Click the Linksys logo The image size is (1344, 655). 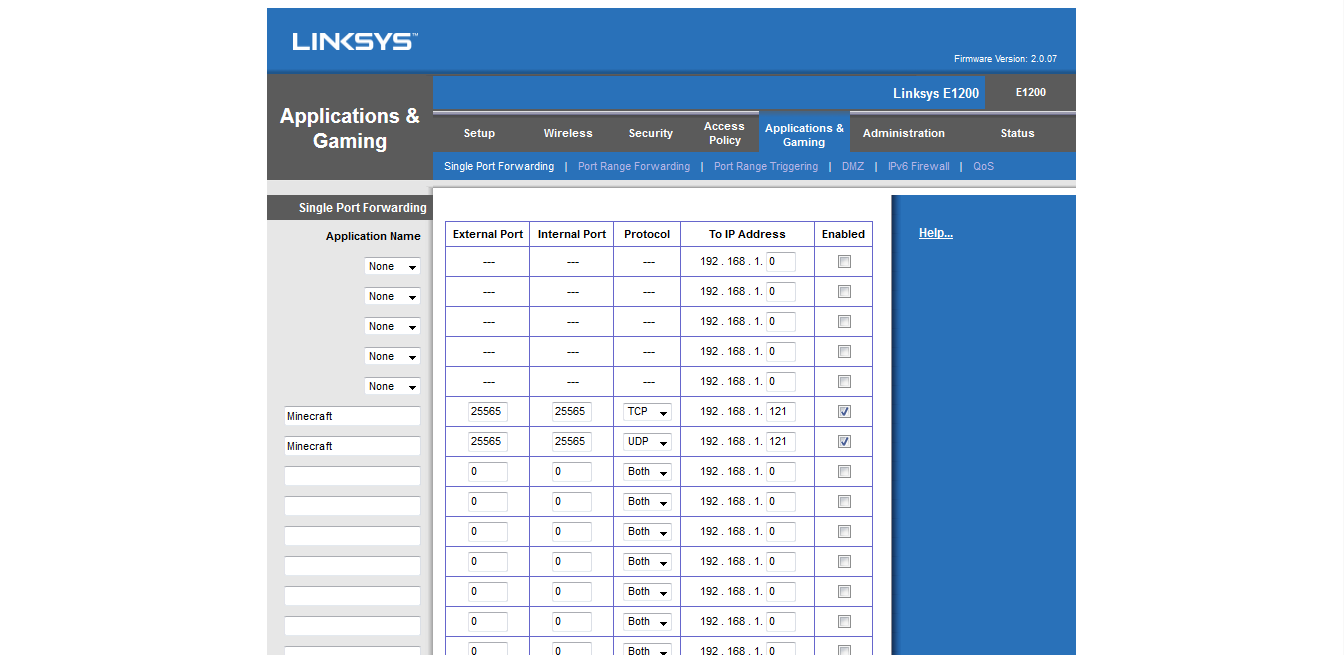355,41
